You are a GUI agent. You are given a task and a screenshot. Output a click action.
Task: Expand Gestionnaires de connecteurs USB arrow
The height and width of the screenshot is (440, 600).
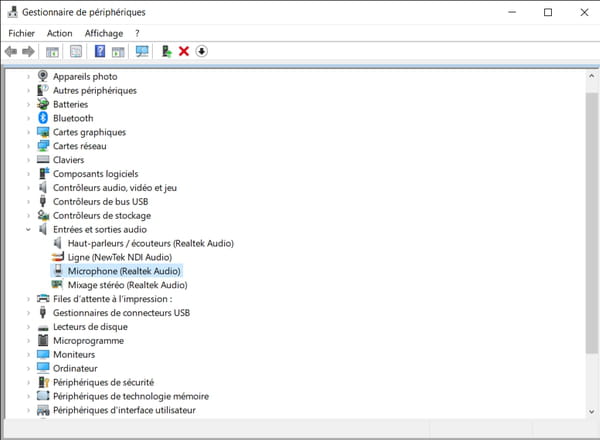(x=28, y=313)
